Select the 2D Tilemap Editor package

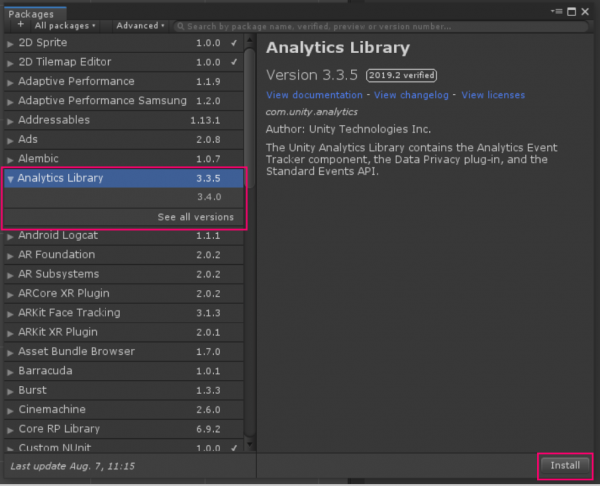[x=124, y=62]
